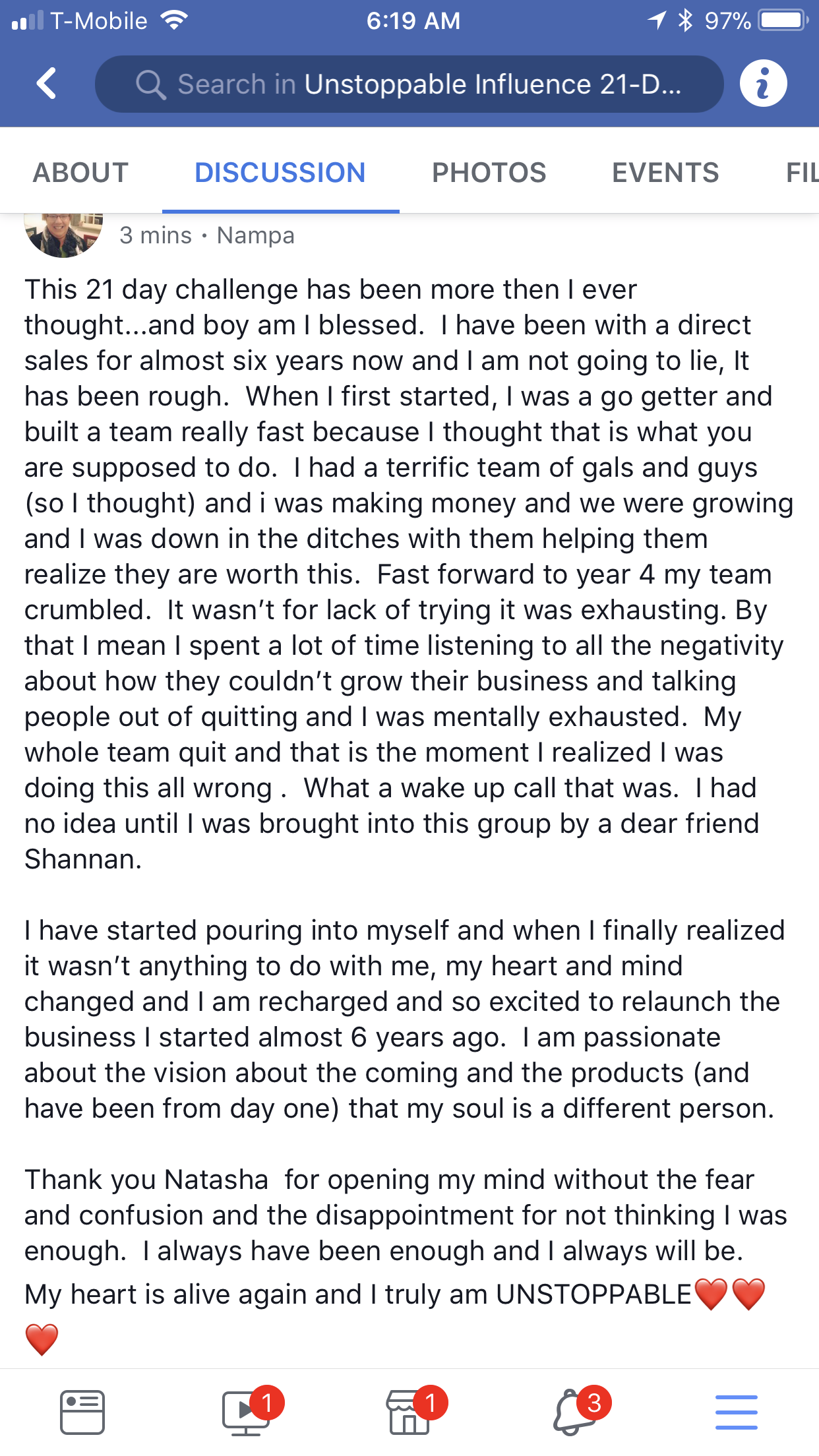Switch to the About tab
This screenshot has height=1456, width=819.
coord(80,173)
